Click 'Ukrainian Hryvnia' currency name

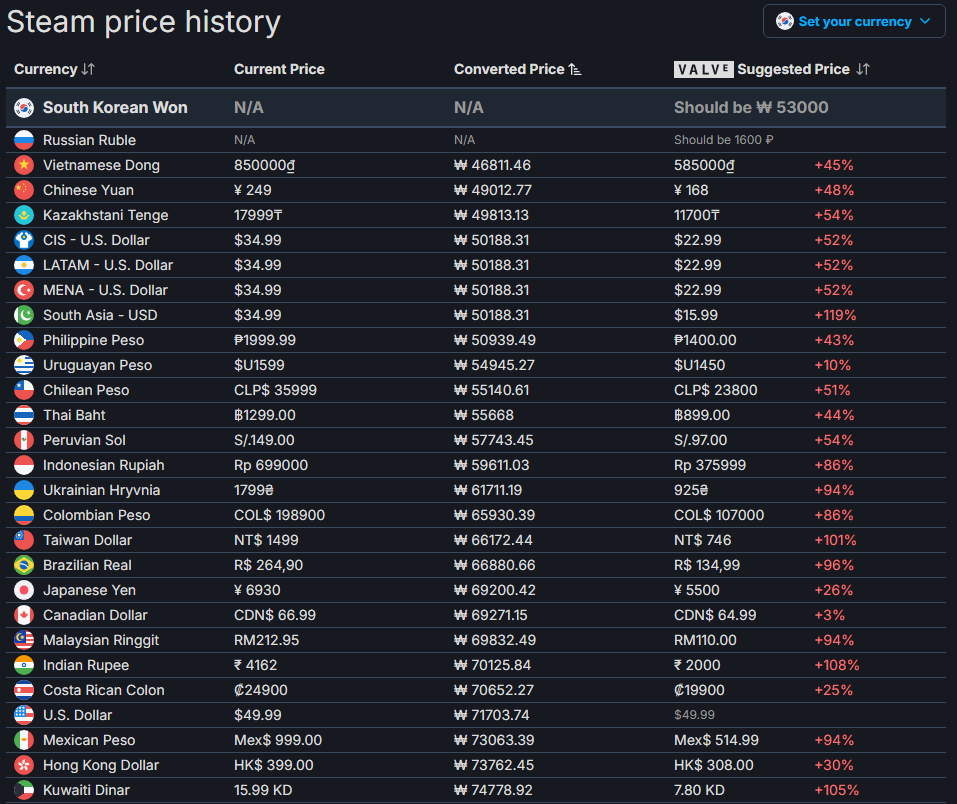(101, 490)
